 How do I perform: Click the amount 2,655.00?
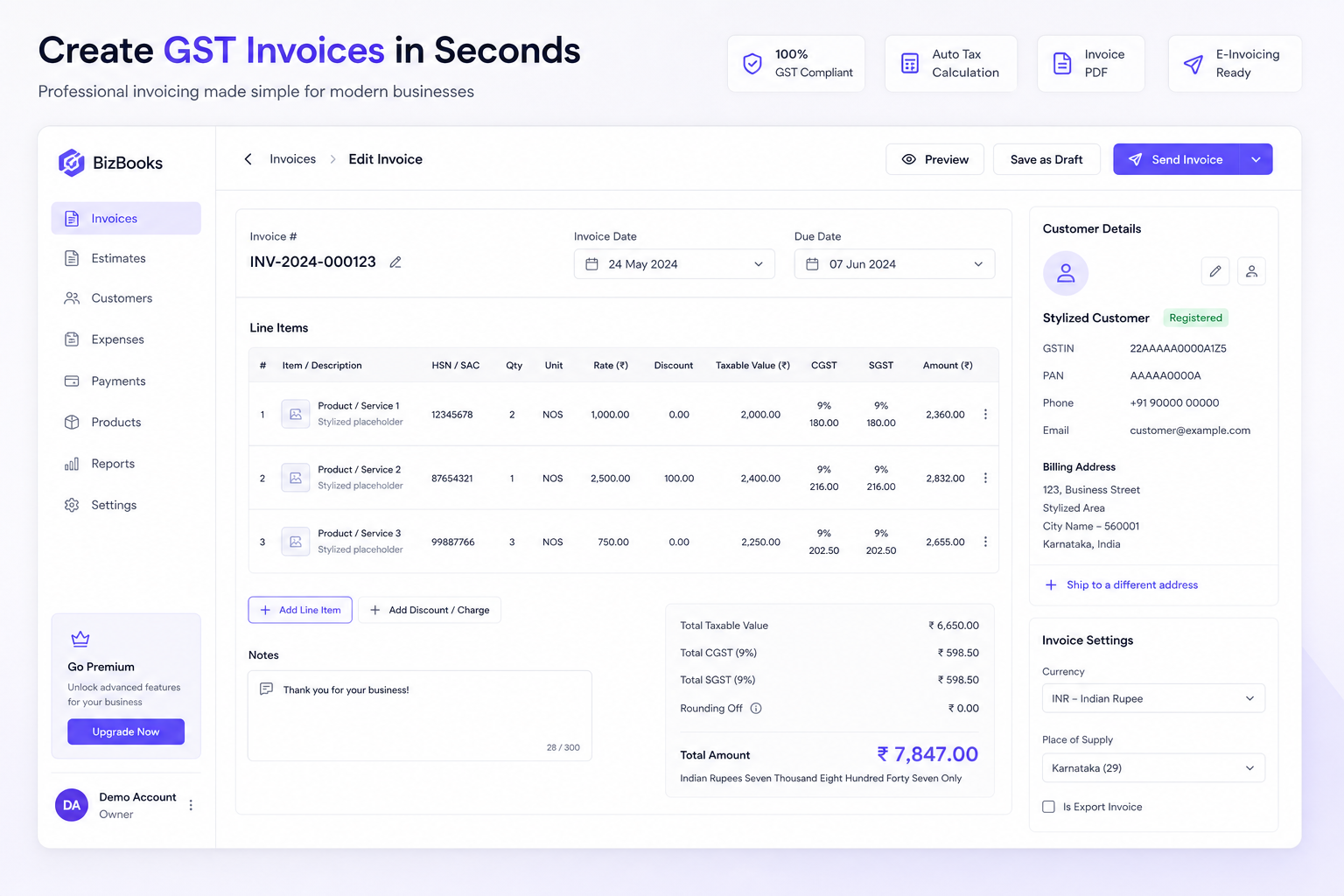click(945, 542)
